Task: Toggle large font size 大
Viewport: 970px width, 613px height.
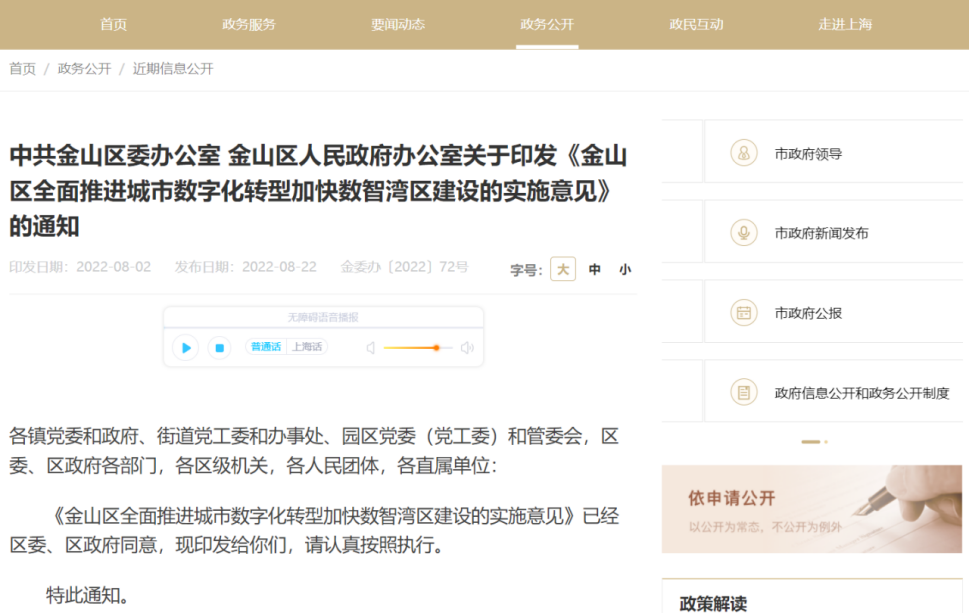Action: tap(561, 269)
